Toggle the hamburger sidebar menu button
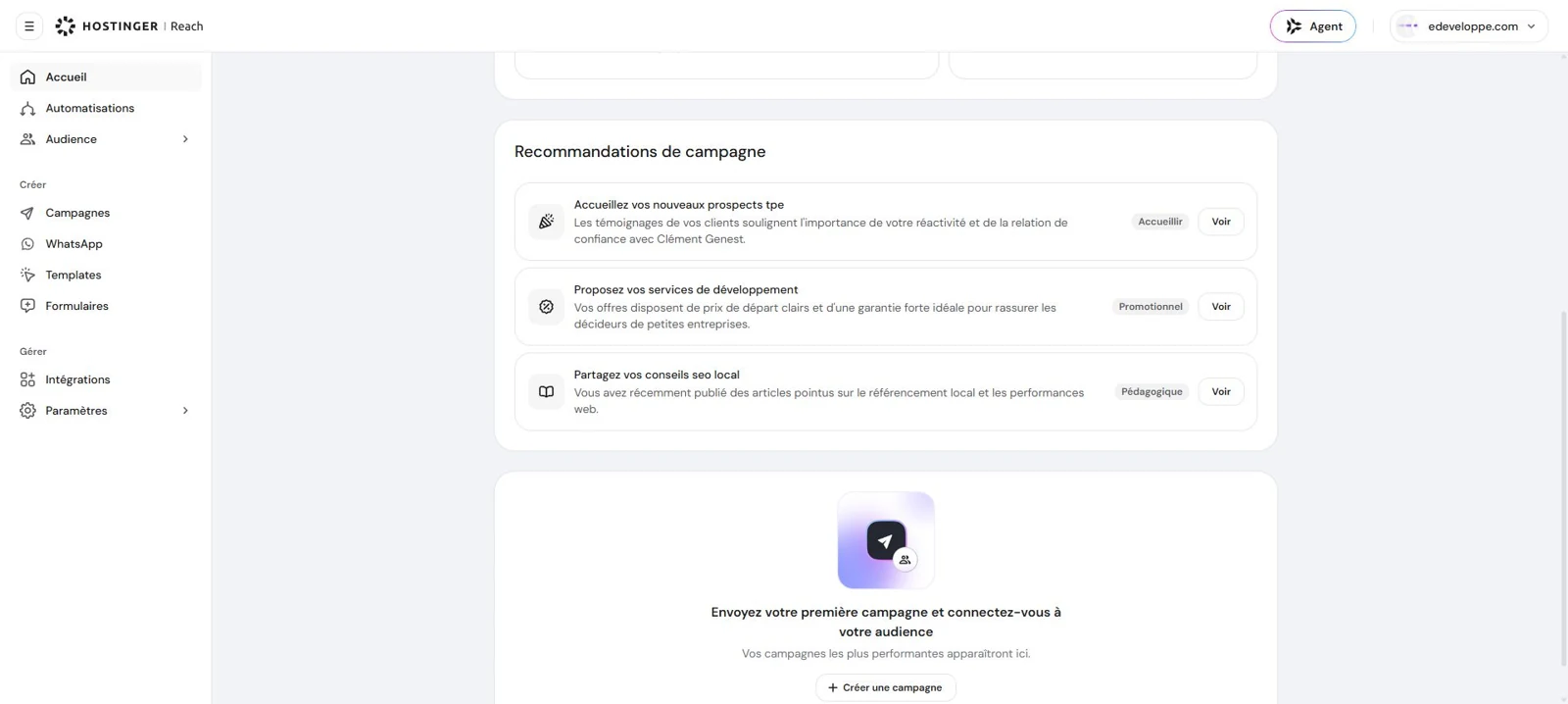This screenshot has height=704, width=1568. tap(29, 26)
